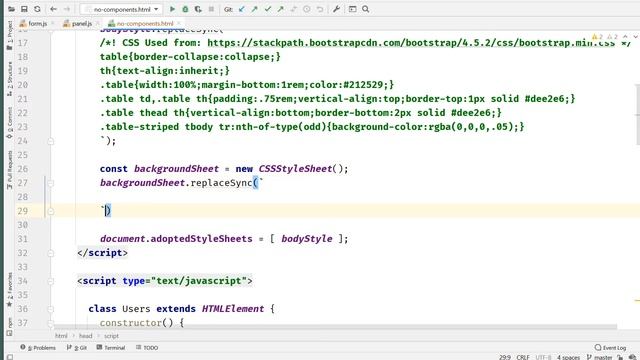
Task: Click line number 26 in gutter
Action: 23,169
